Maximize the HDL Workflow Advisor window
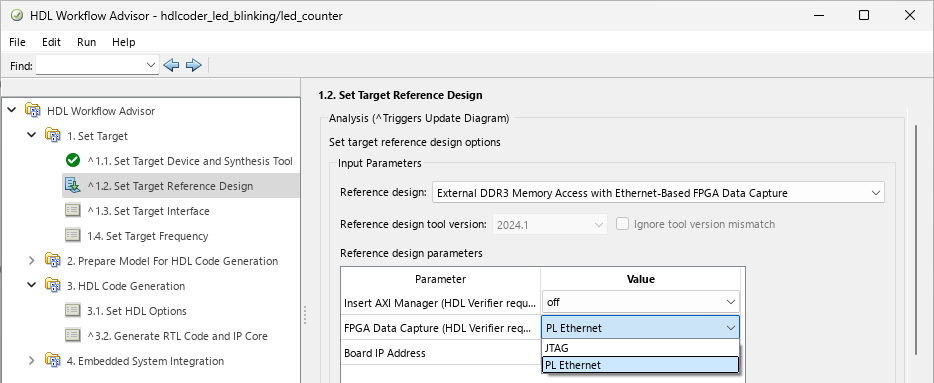 [x=864, y=15]
